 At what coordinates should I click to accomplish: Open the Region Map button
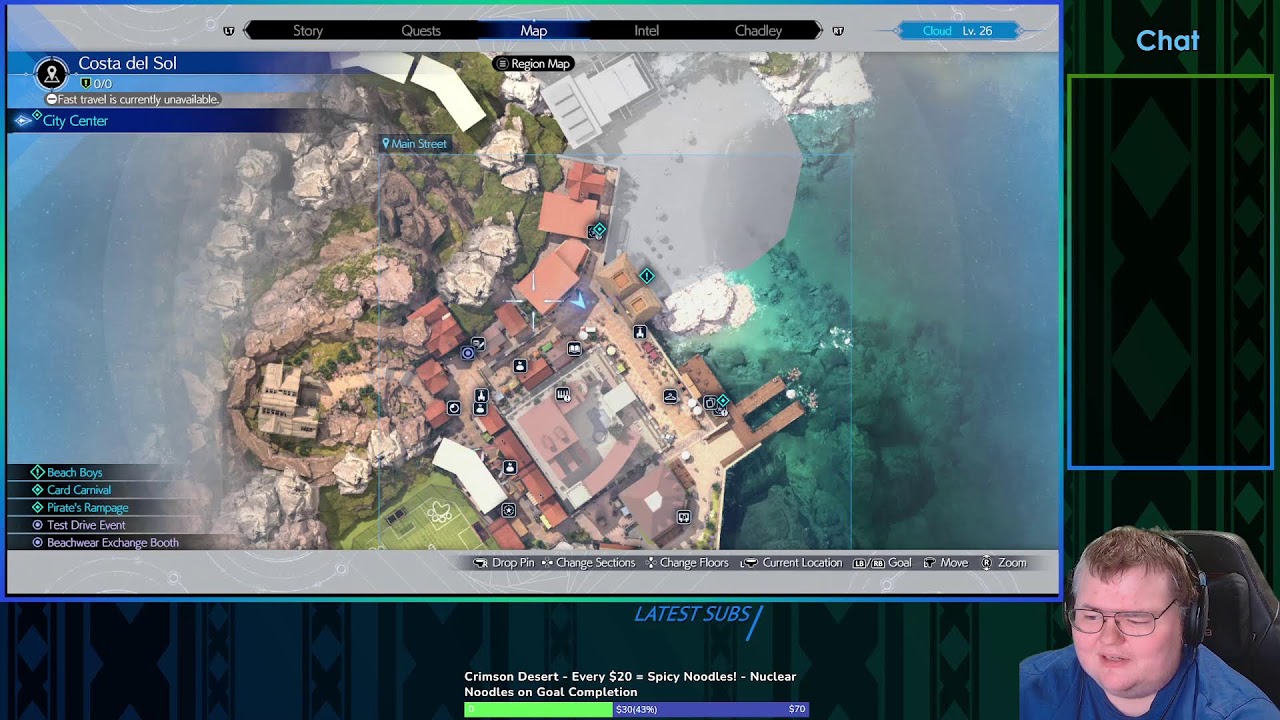click(533, 64)
